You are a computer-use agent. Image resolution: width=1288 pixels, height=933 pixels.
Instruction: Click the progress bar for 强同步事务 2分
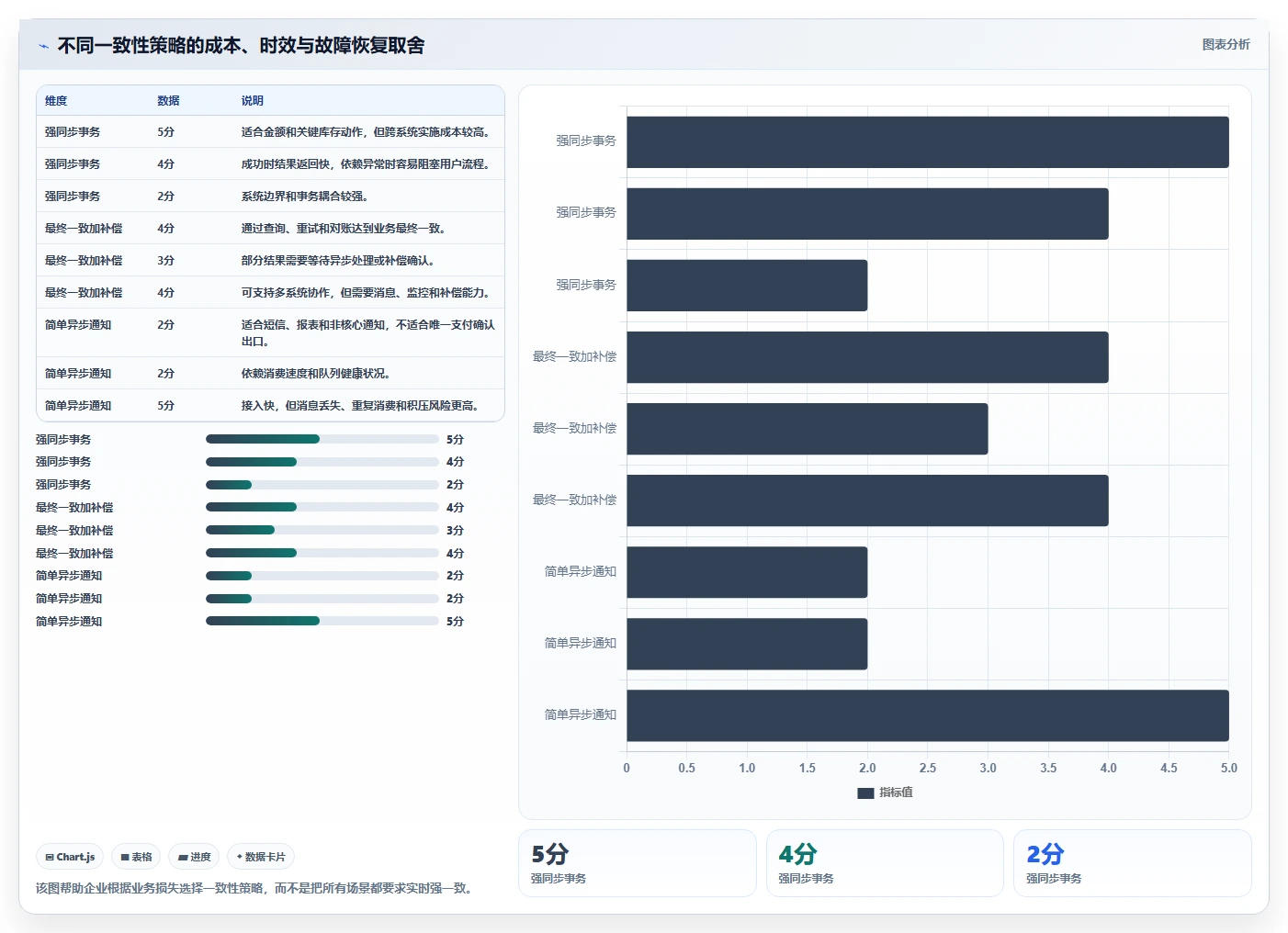tap(322, 485)
